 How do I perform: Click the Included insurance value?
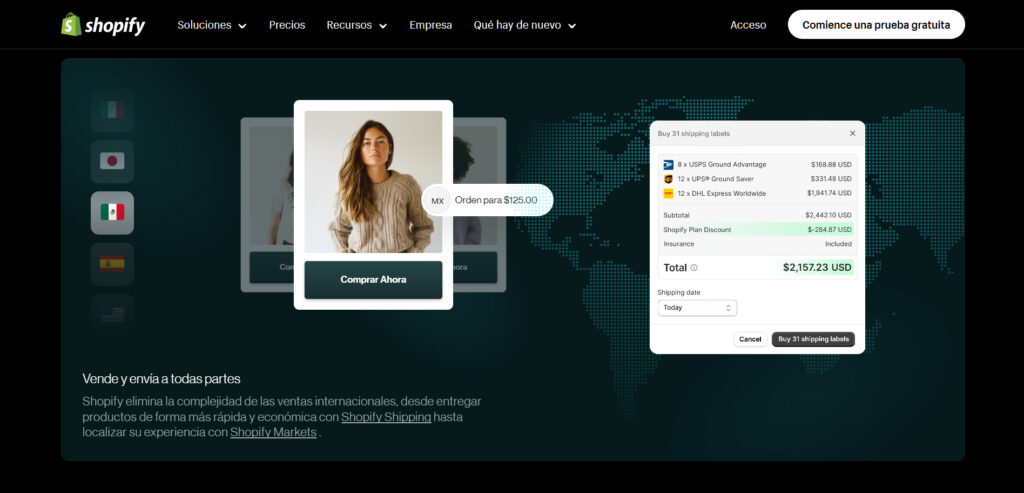point(838,244)
